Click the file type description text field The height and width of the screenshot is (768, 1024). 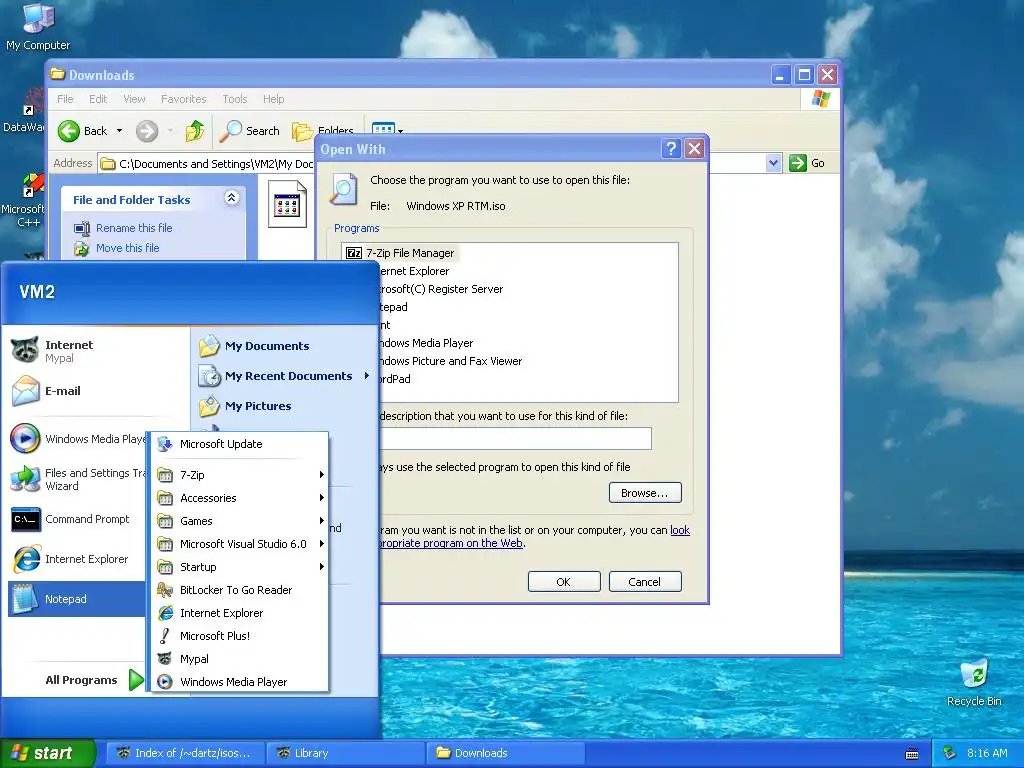515,438
